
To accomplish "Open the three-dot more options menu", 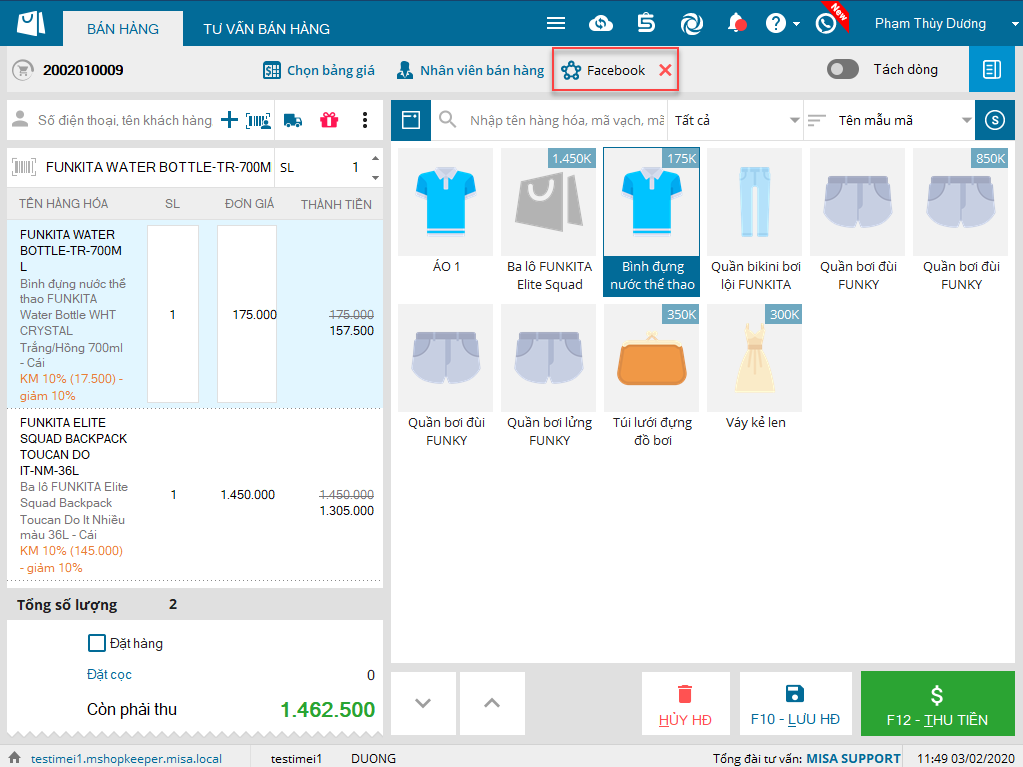I will coord(365,120).
